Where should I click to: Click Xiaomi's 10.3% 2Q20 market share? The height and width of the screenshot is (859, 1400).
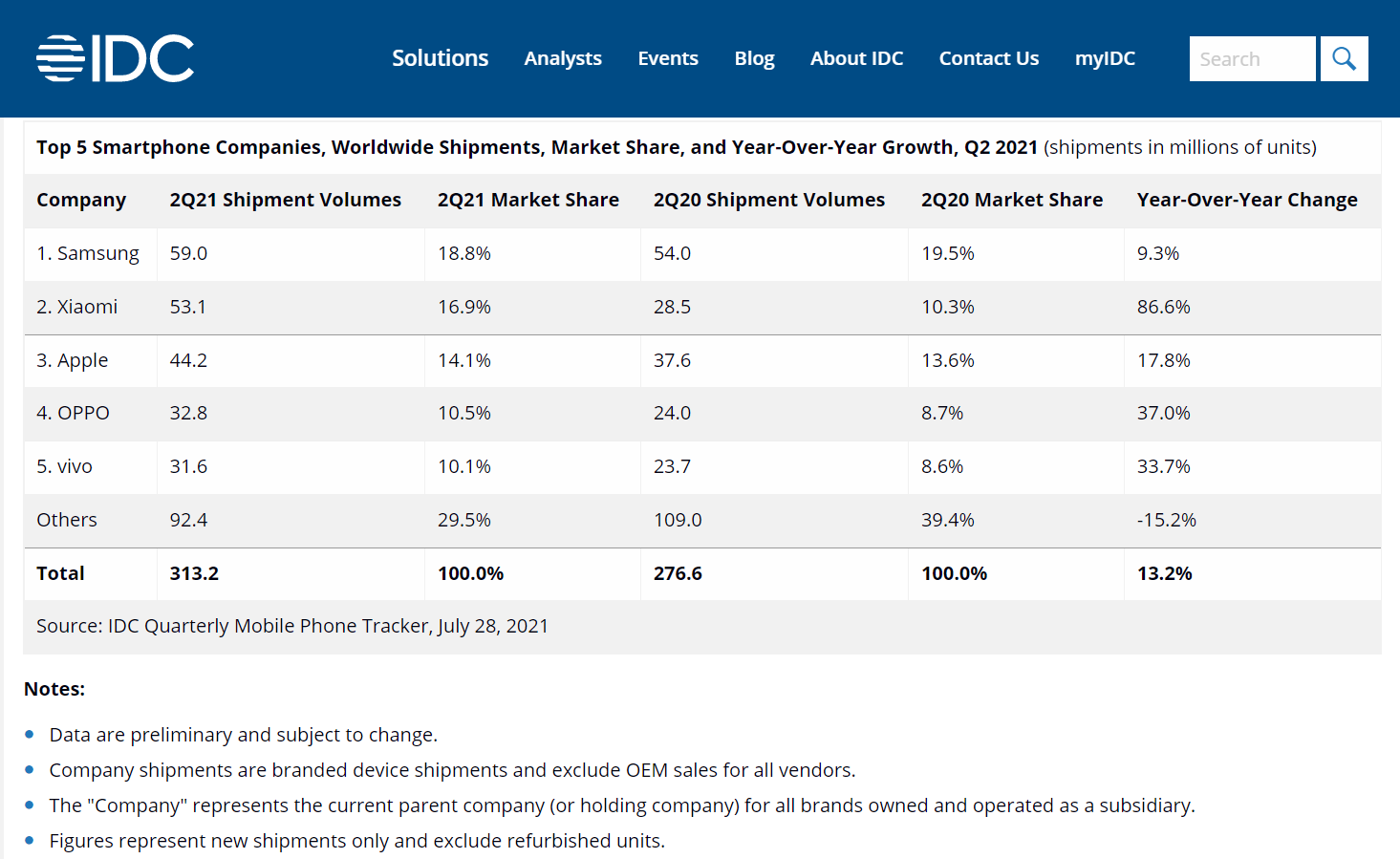coord(948,307)
